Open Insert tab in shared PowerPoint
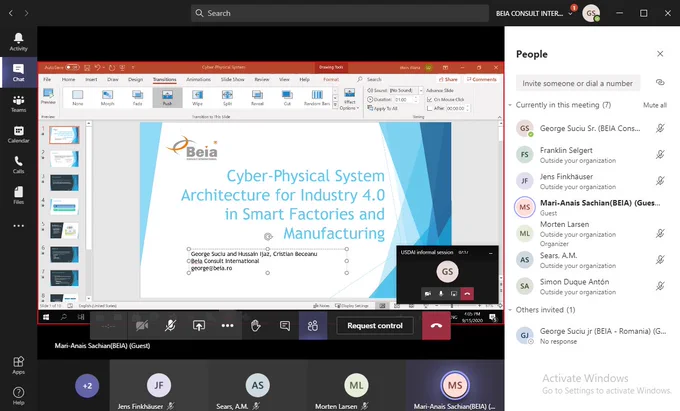 (x=91, y=79)
